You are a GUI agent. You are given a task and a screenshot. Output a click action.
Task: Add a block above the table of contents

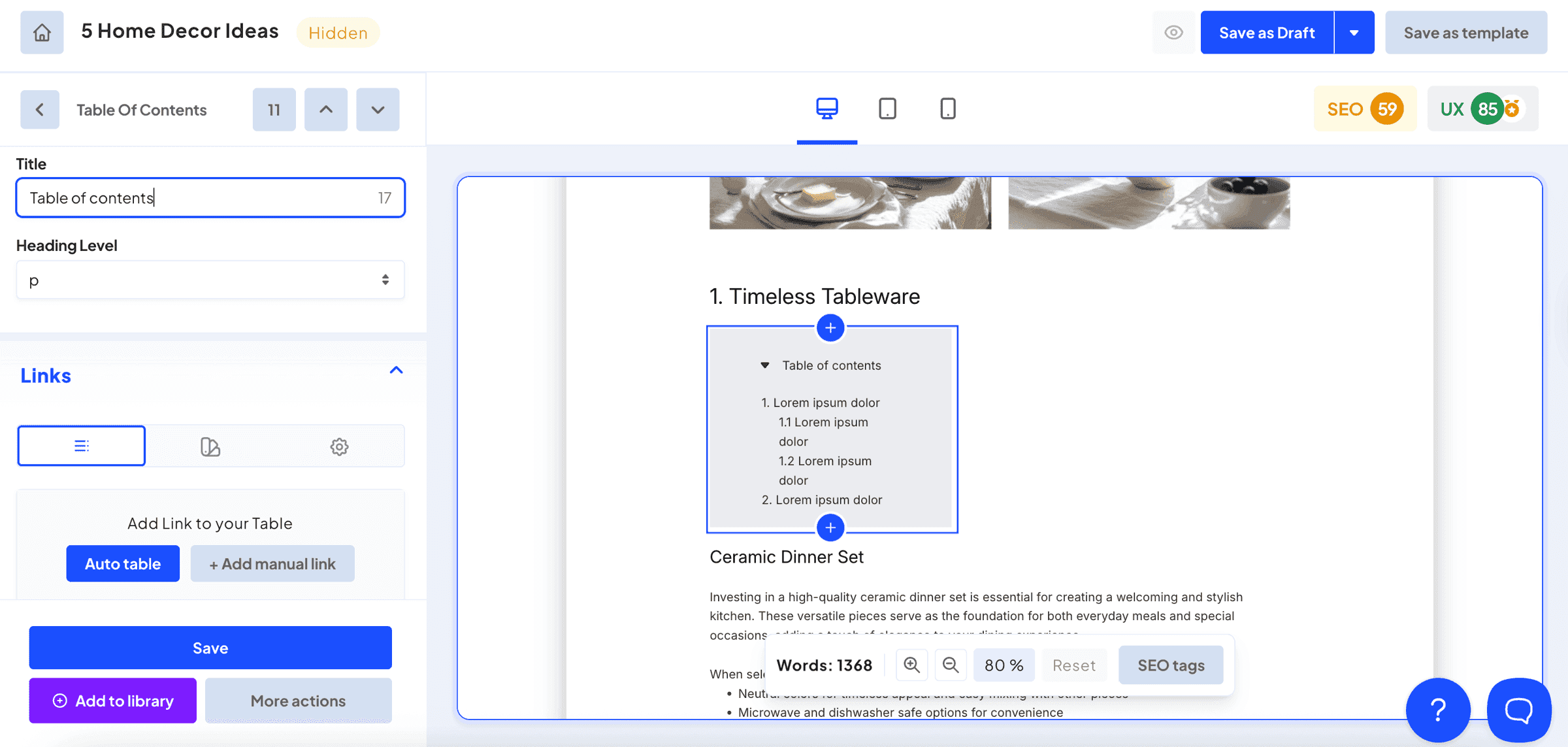tap(830, 327)
